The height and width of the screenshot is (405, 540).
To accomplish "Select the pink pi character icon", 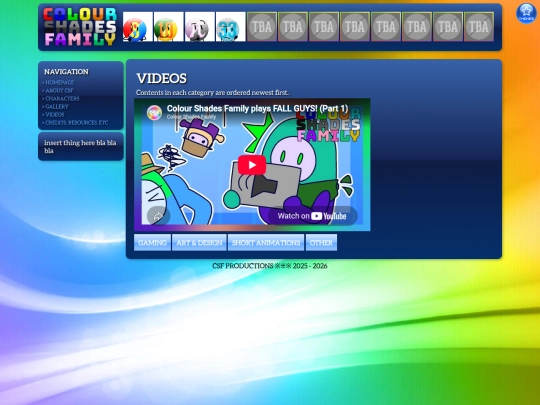I will point(199,27).
